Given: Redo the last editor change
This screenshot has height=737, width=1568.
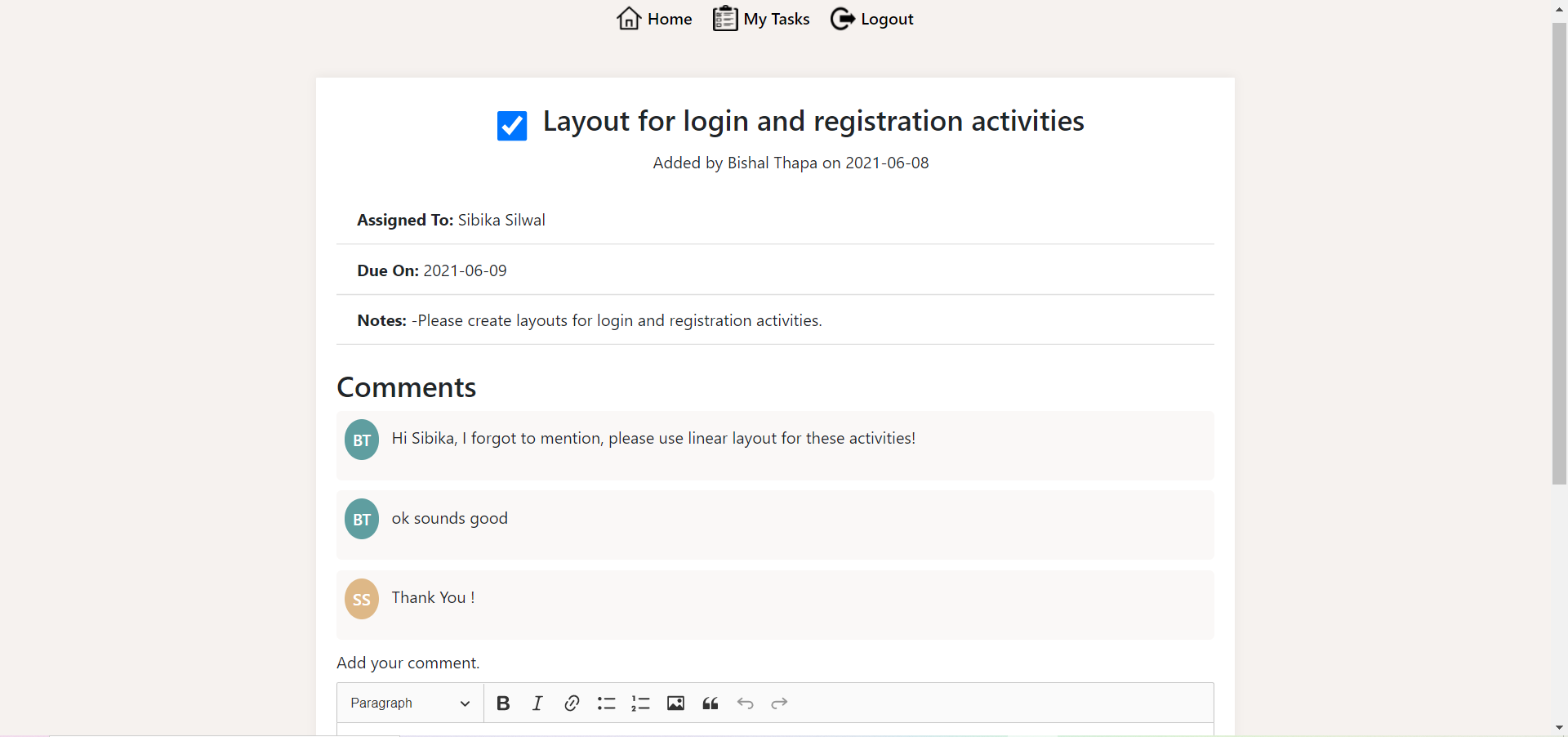Looking at the screenshot, I should coord(779,703).
